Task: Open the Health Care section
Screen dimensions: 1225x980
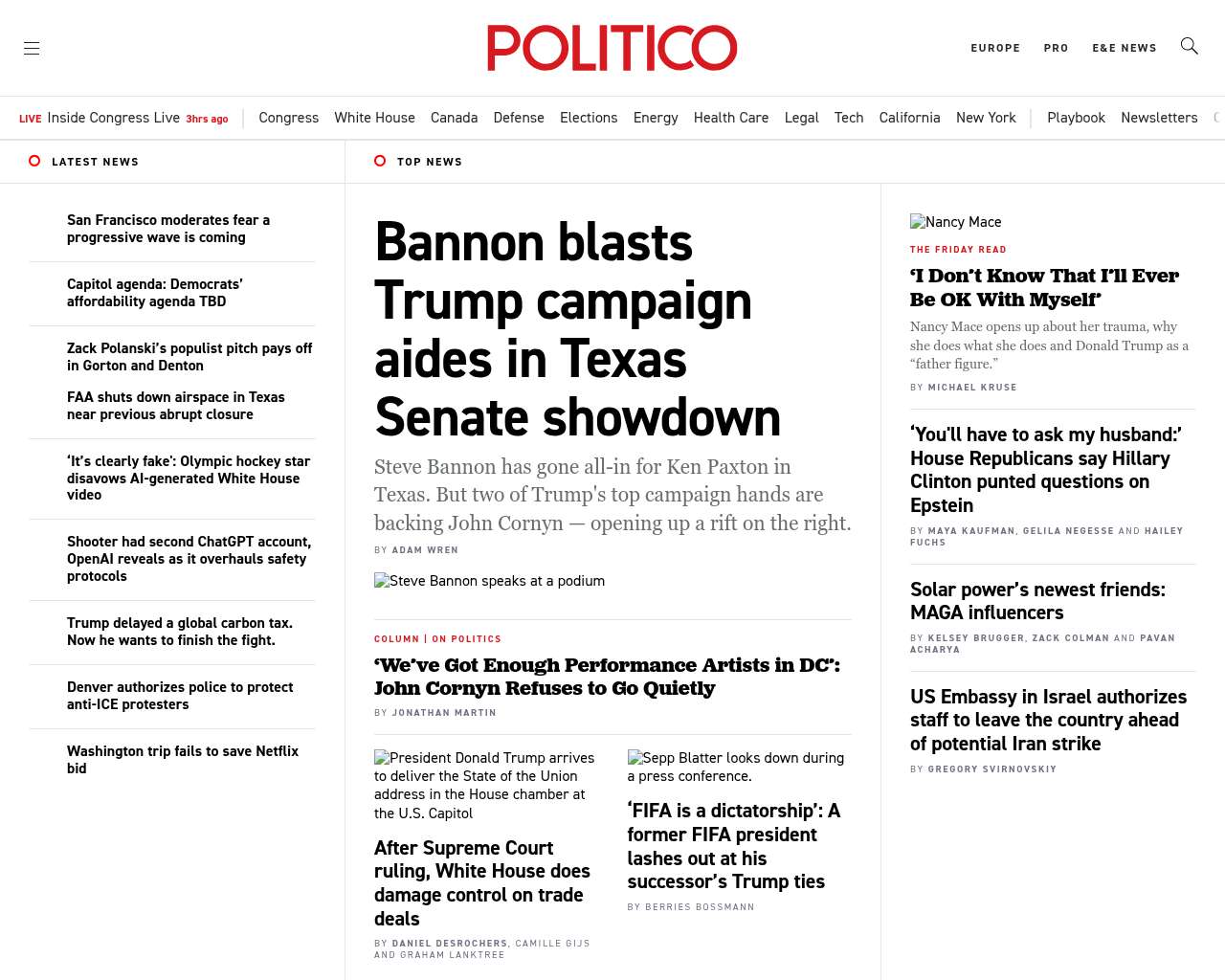Action: coord(730,118)
